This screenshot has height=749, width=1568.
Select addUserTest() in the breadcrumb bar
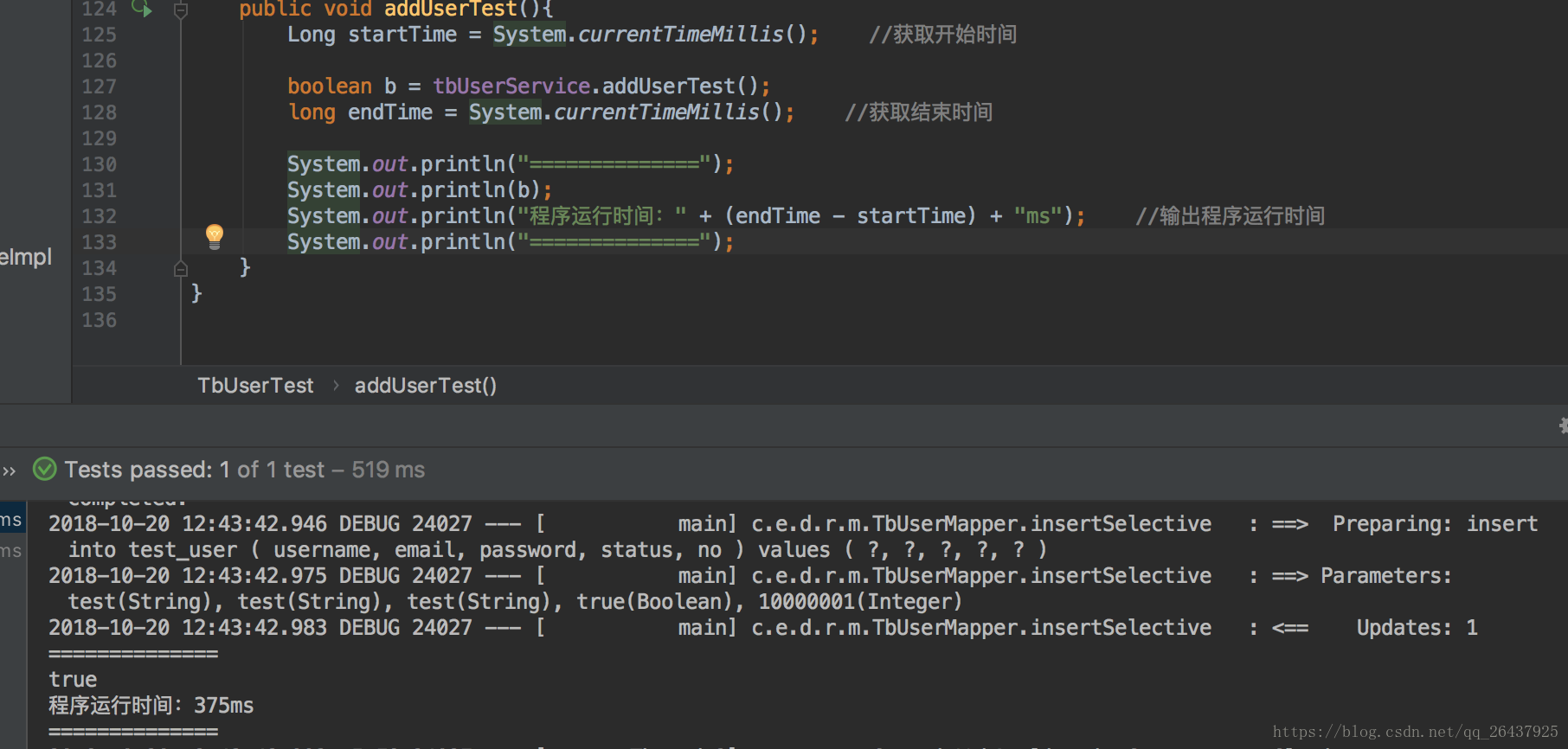tap(426, 386)
